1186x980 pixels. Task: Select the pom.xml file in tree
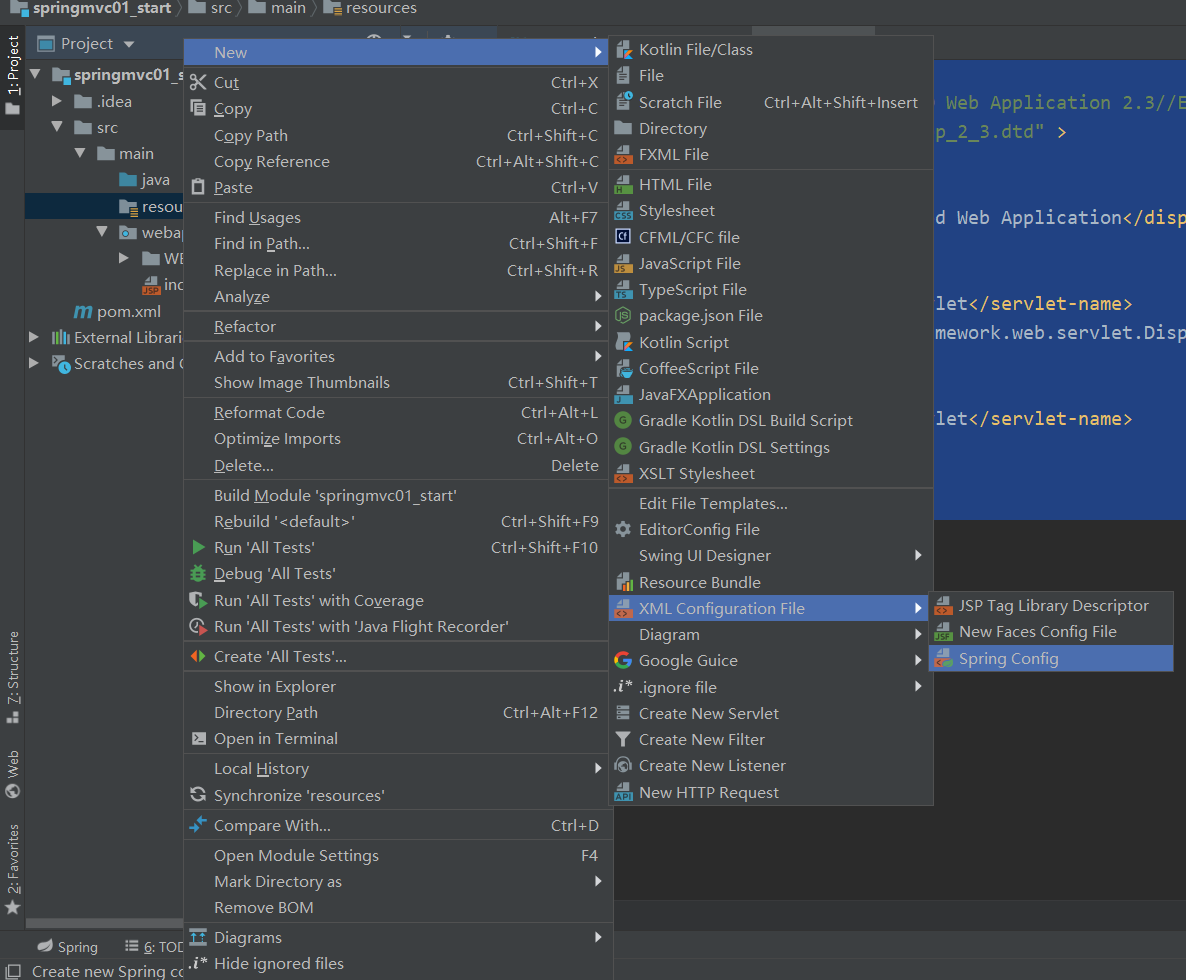click(x=117, y=311)
